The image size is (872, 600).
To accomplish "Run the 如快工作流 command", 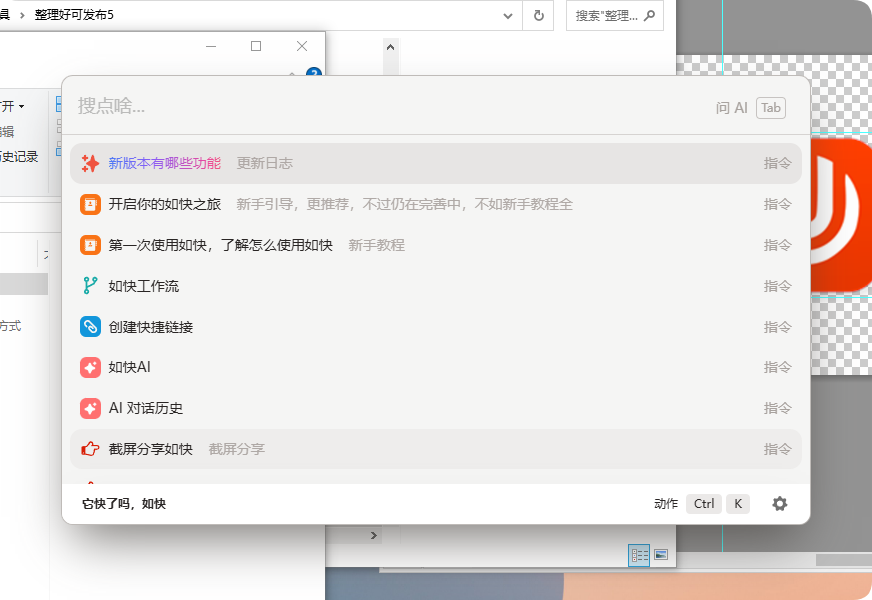I will [436, 286].
